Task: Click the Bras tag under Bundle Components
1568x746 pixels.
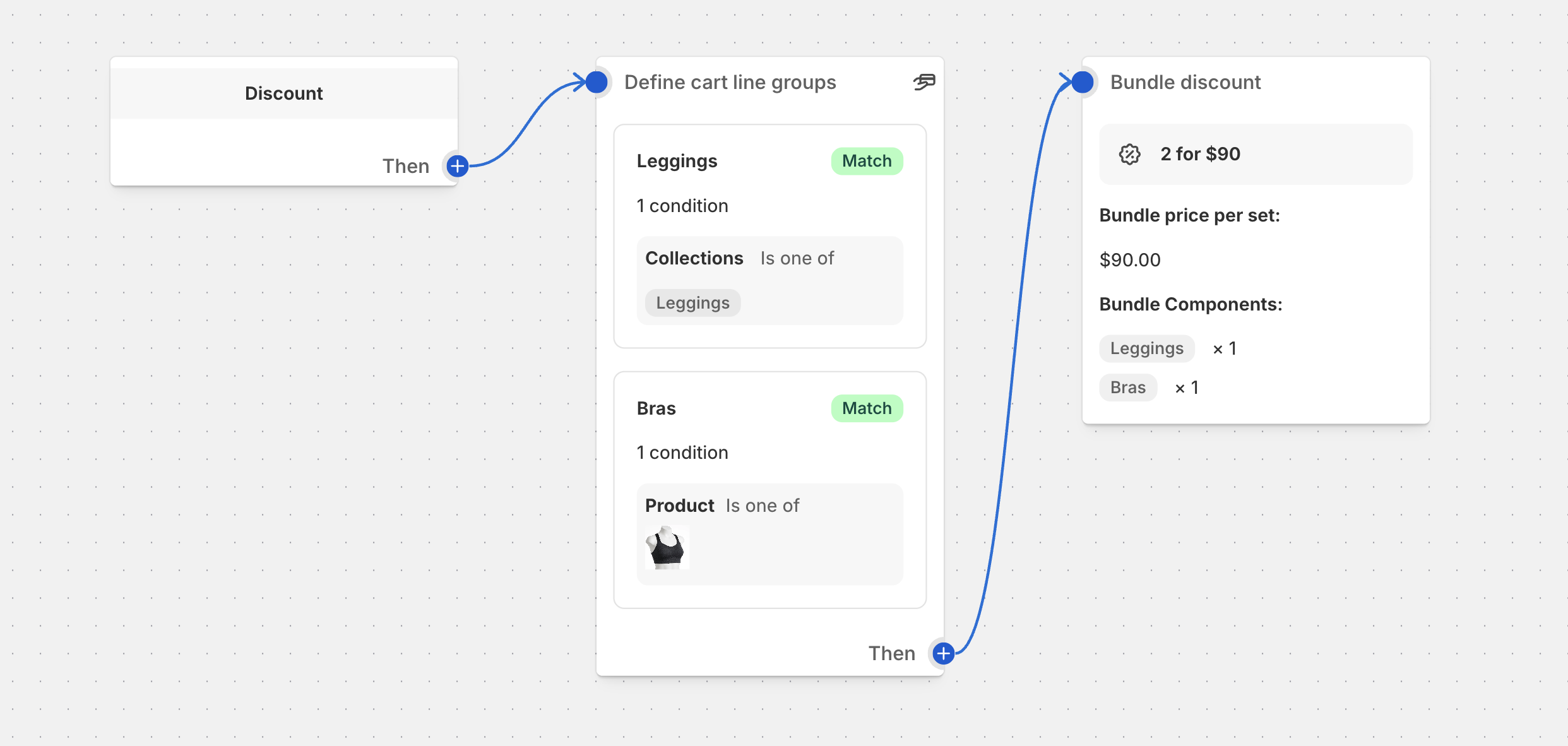Action: coord(1127,388)
